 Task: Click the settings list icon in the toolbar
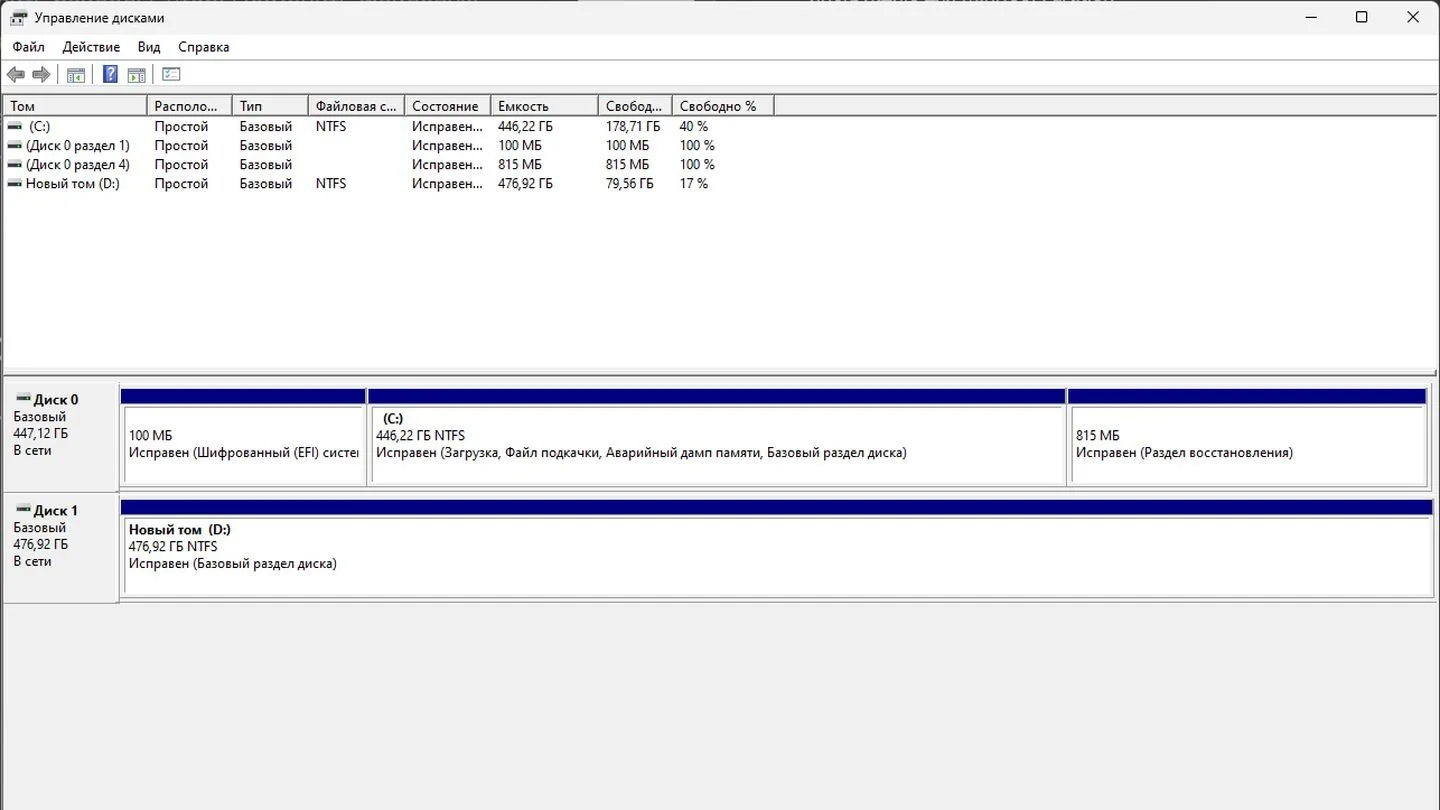[171, 74]
